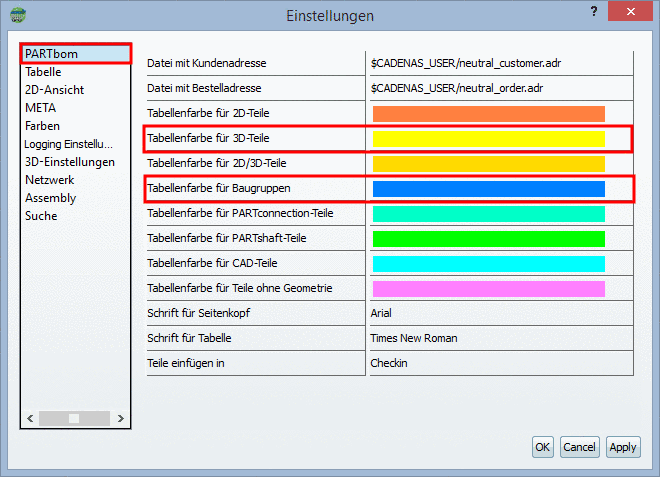The height and width of the screenshot is (477, 660).
Task: Click the Apply button
Action: 623,447
